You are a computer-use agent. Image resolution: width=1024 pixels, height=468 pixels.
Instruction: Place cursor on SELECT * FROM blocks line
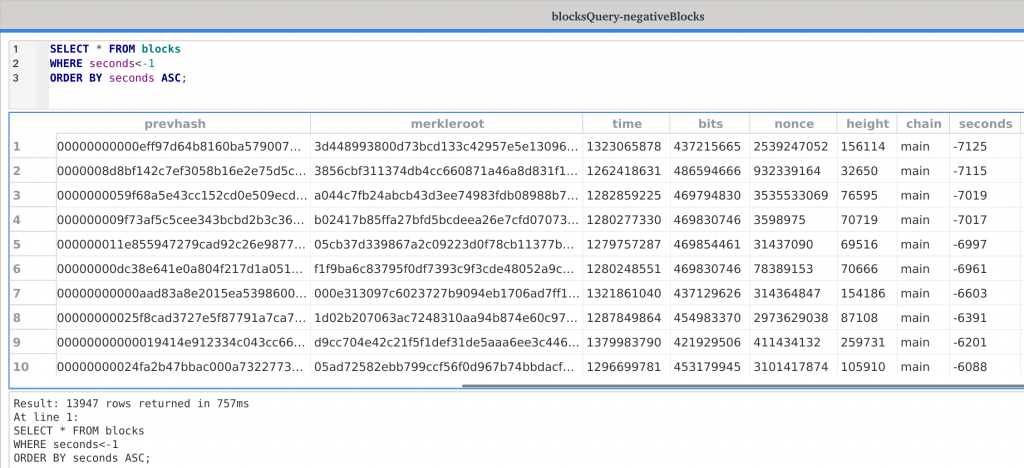pyautogui.click(x=115, y=48)
